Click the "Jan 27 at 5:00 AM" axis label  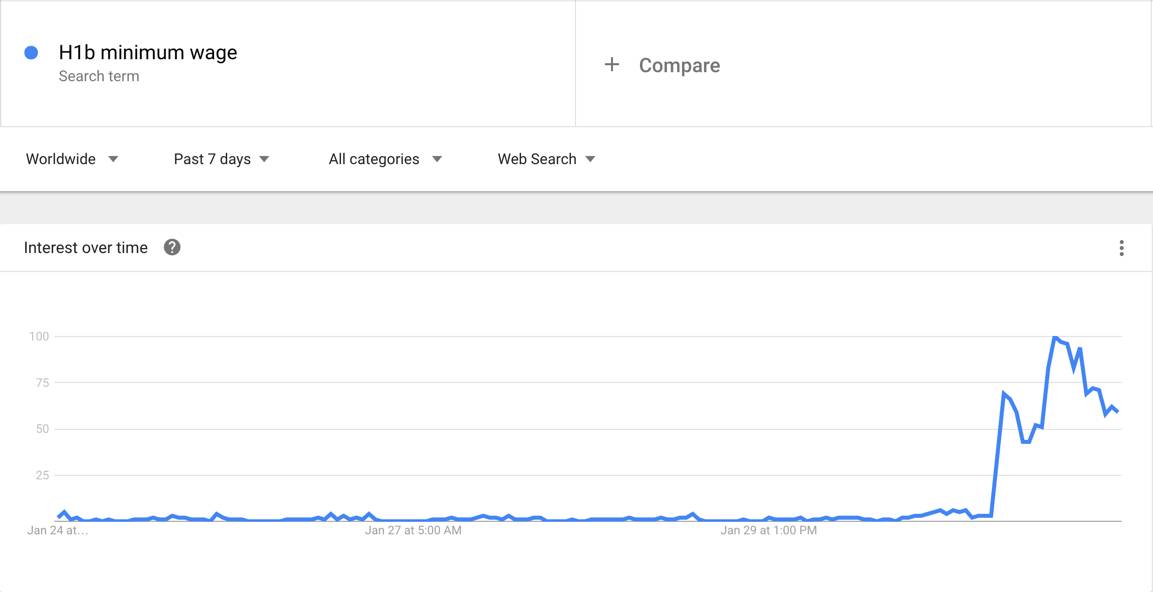413,530
